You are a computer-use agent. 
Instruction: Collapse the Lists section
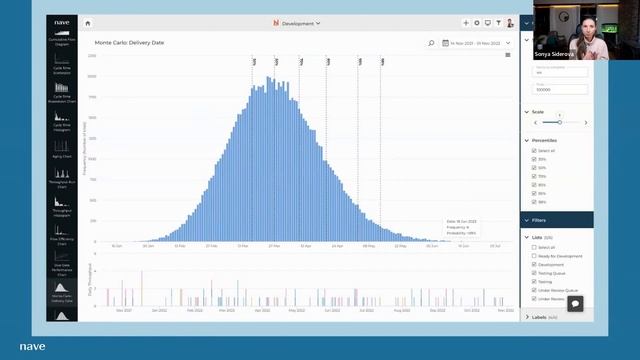click(527, 237)
